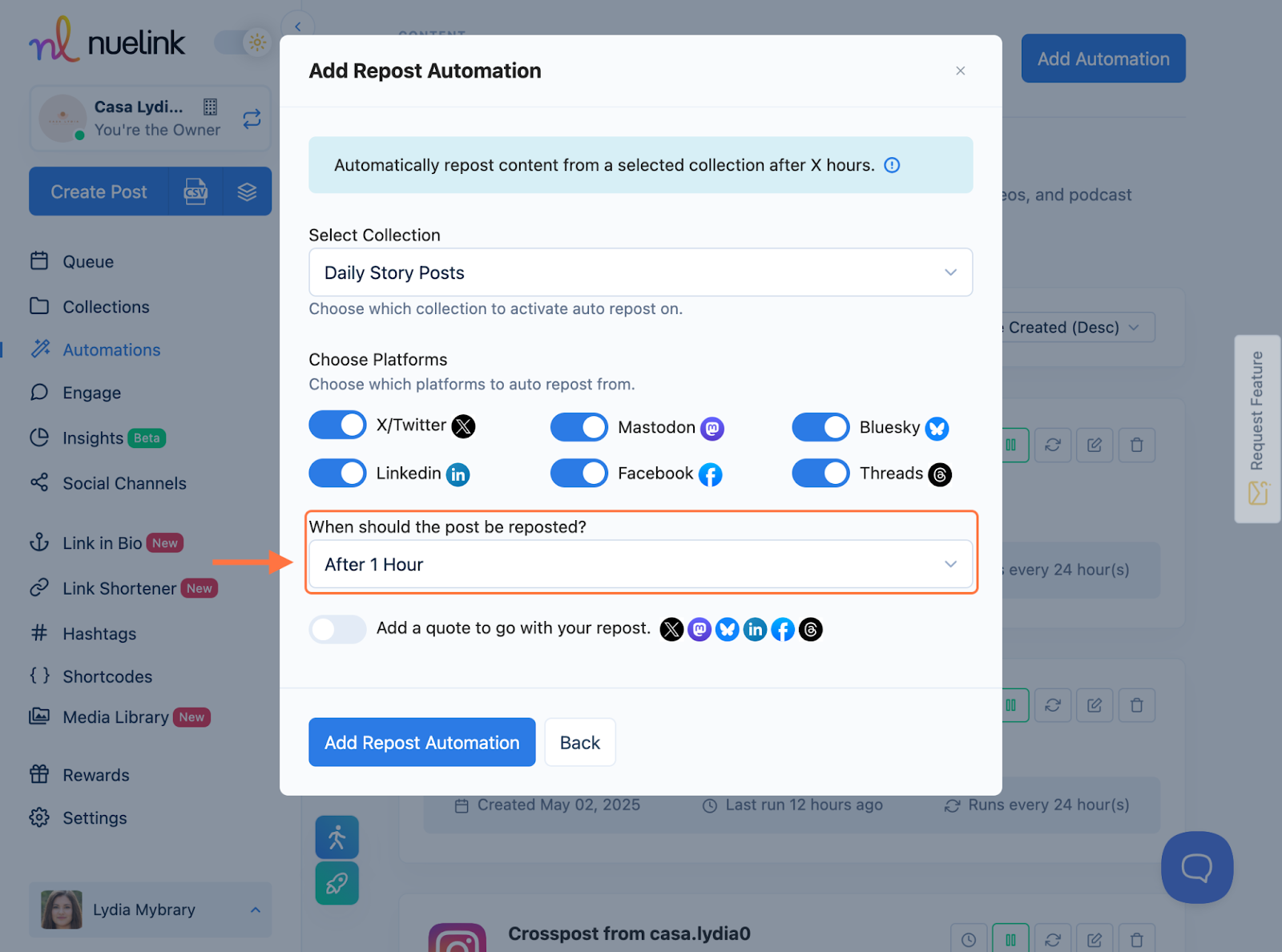Toggle the light/dark theme switch
This screenshot has width=1282, height=952.
coord(243,42)
